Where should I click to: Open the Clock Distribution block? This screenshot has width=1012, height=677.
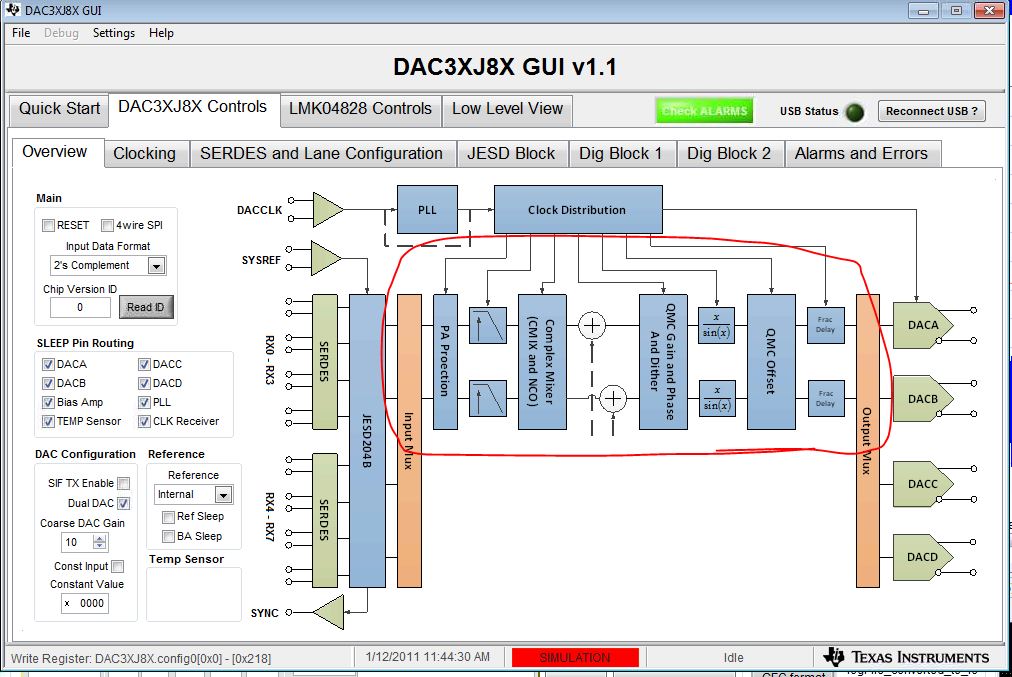click(578, 210)
